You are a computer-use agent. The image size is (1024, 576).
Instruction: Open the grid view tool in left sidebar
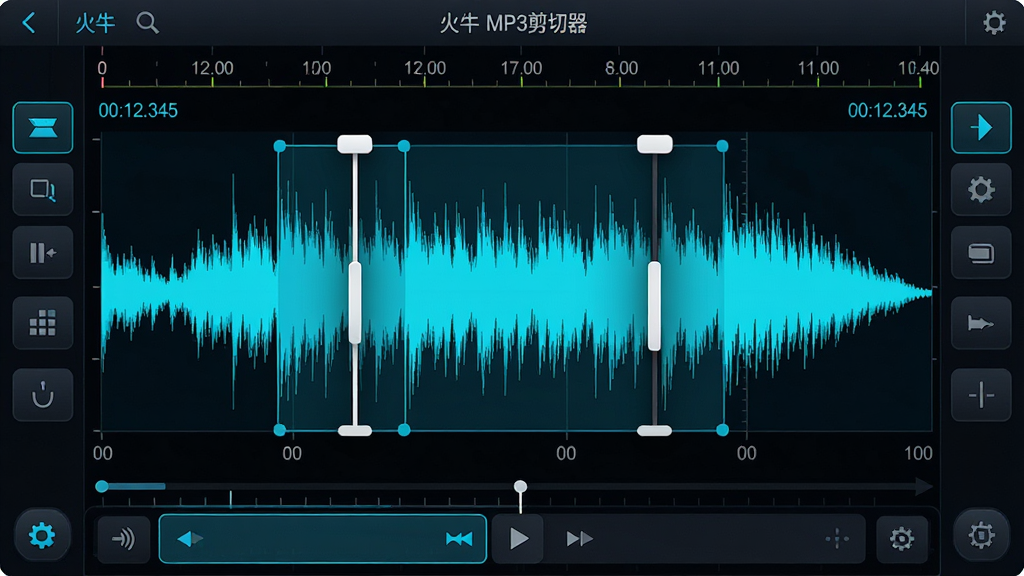click(x=42, y=323)
